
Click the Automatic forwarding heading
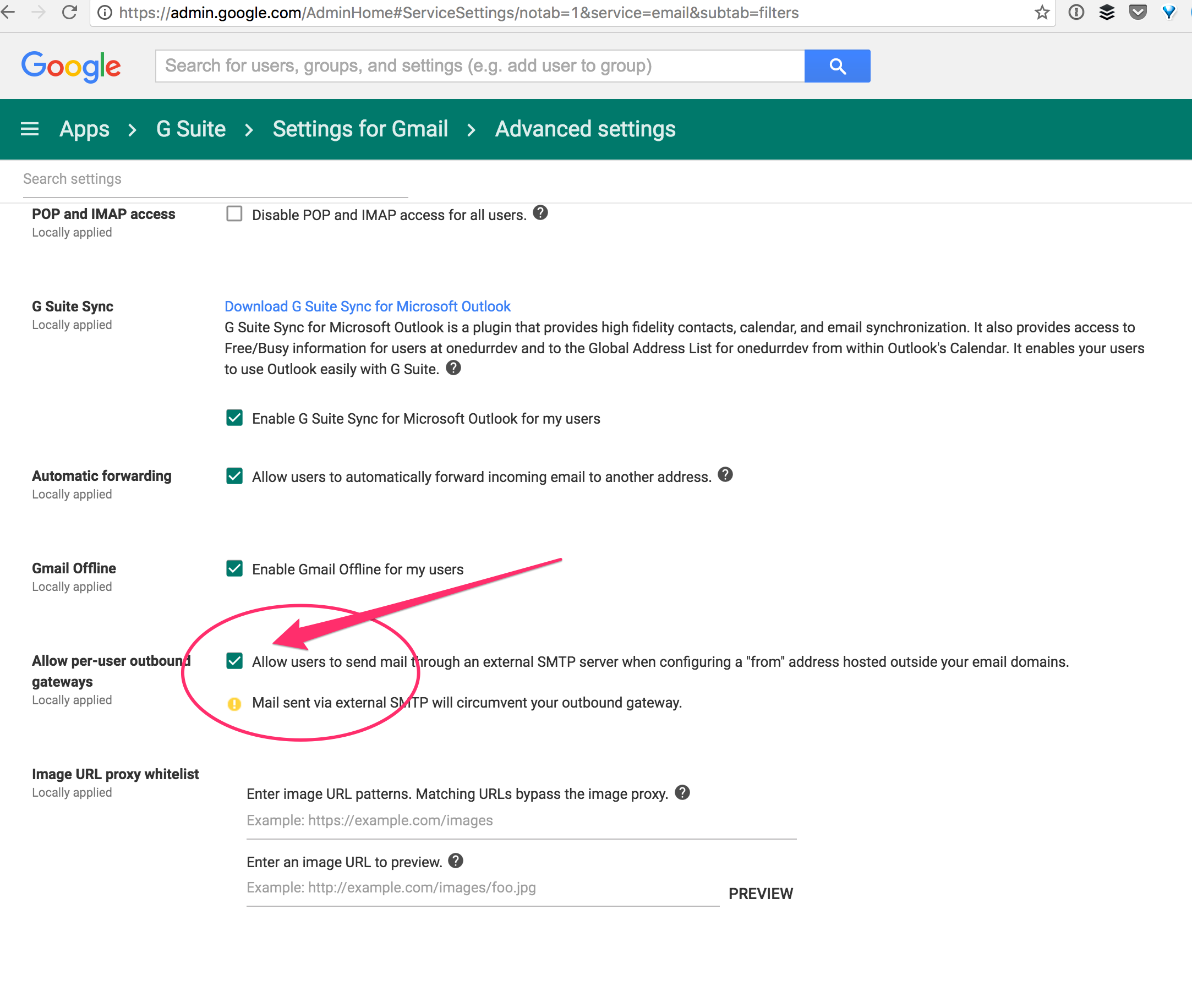point(102,476)
